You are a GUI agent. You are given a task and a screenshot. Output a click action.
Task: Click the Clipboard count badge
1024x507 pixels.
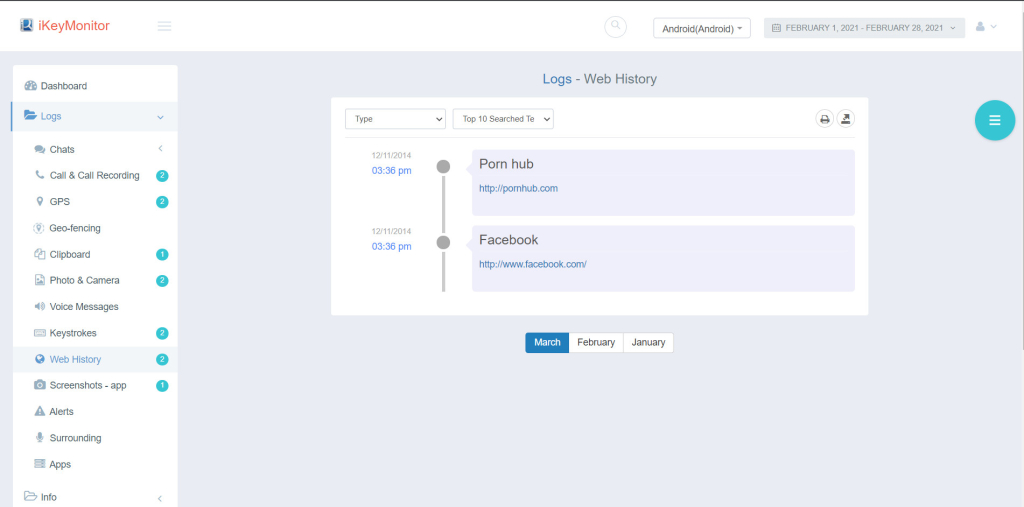click(x=162, y=254)
